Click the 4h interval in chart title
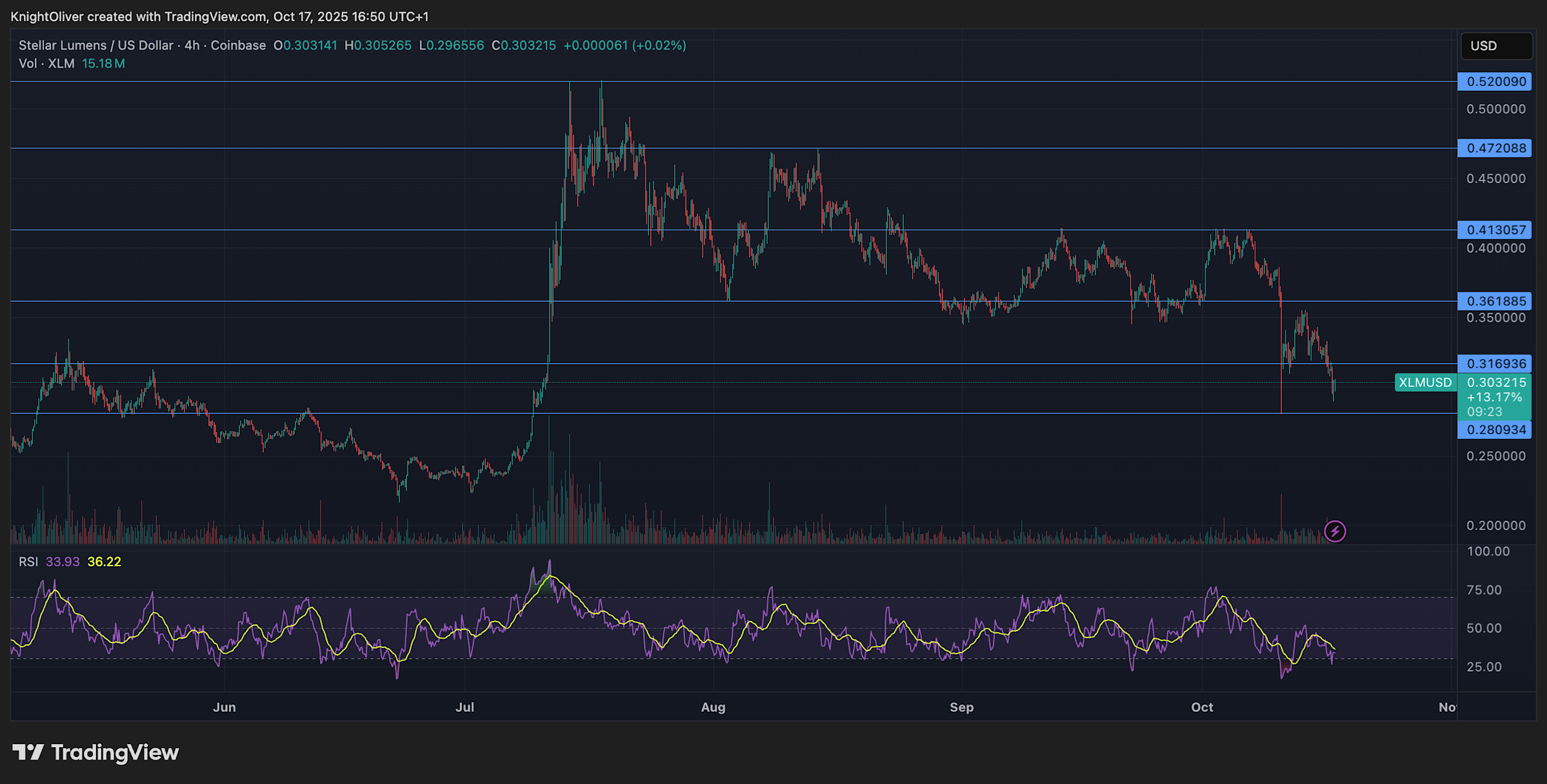The image size is (1547, 784). click(192, 46)
